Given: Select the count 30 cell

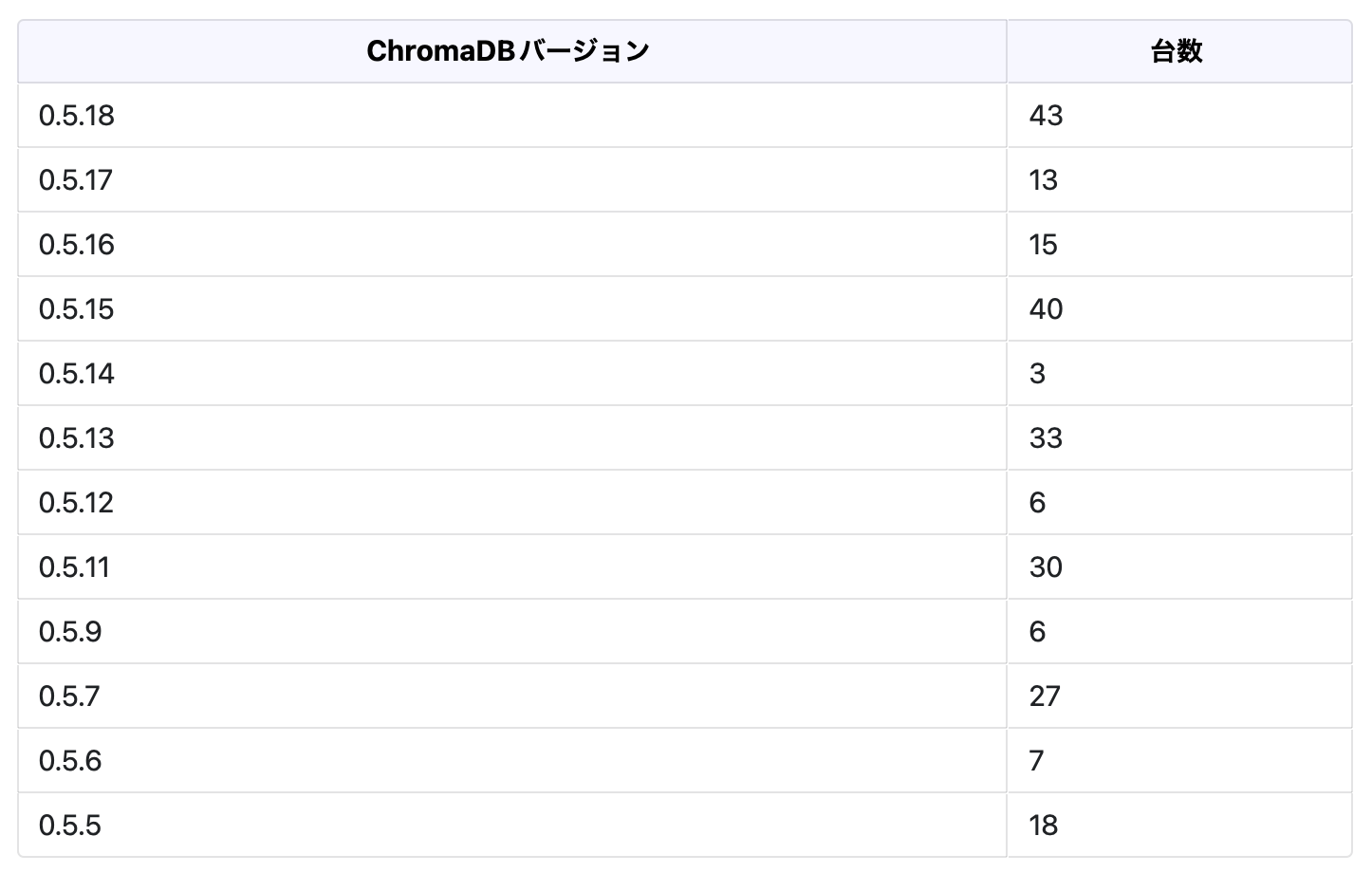Looking at the screenshot, I should (1046, 567).
